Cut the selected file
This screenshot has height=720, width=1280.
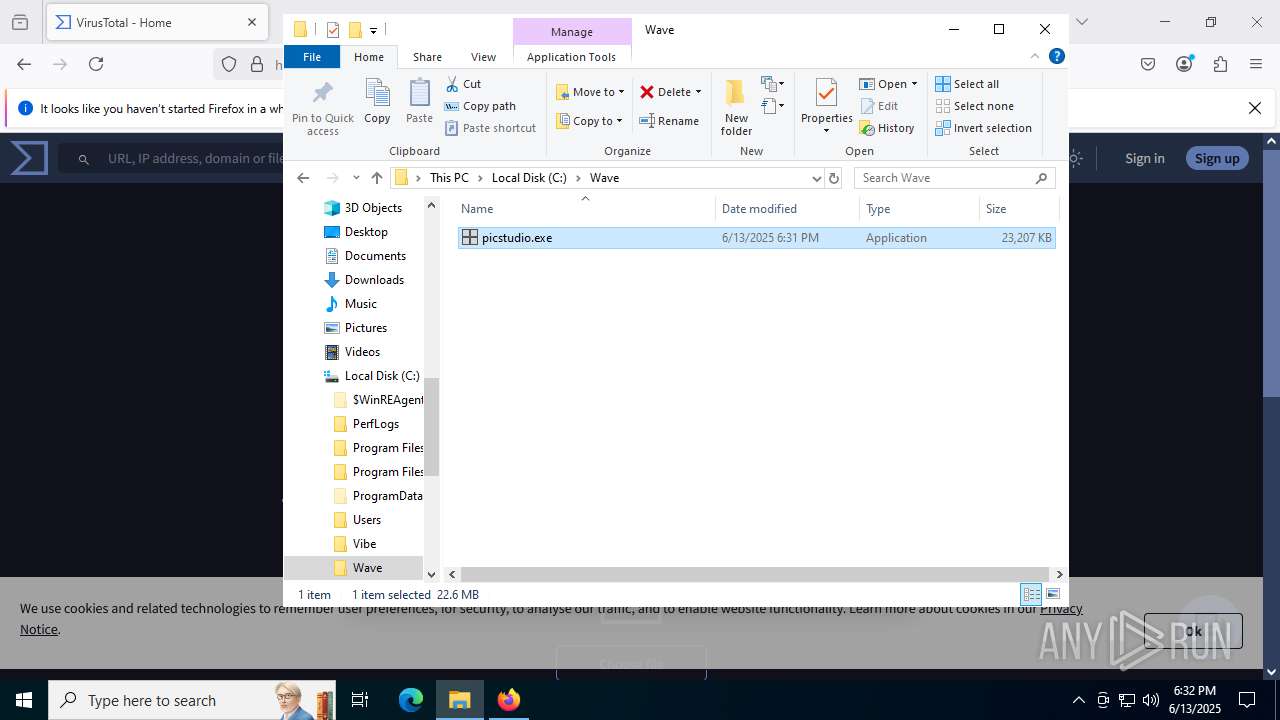click(463, 84)
